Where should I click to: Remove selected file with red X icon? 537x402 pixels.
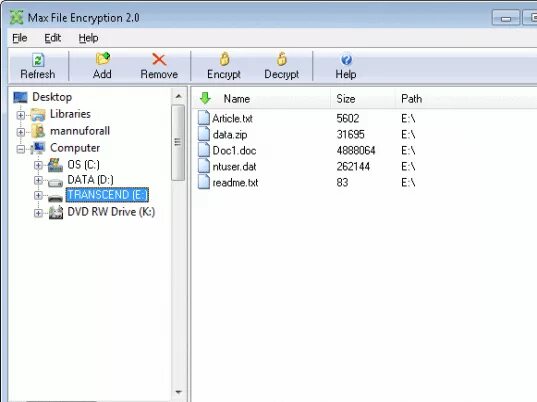159,60
